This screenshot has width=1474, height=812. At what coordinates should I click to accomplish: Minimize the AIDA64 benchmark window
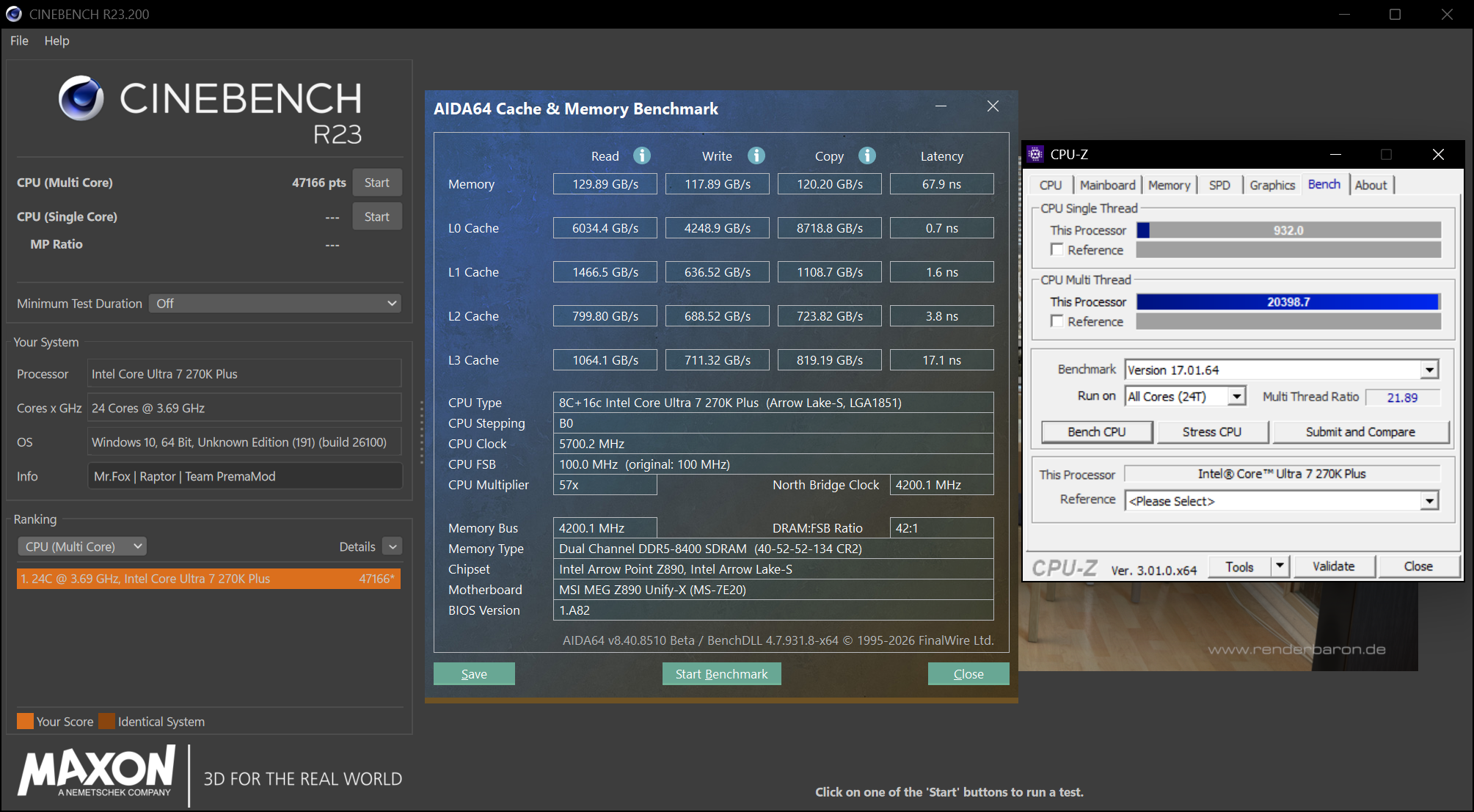point(941,106)
